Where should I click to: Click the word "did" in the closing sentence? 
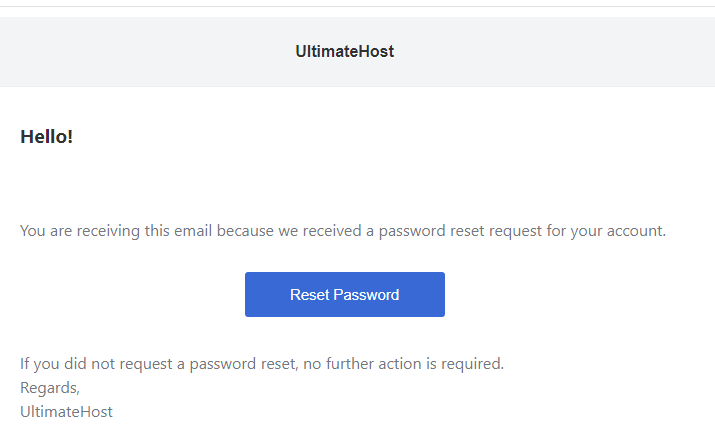tap(75, 364)
